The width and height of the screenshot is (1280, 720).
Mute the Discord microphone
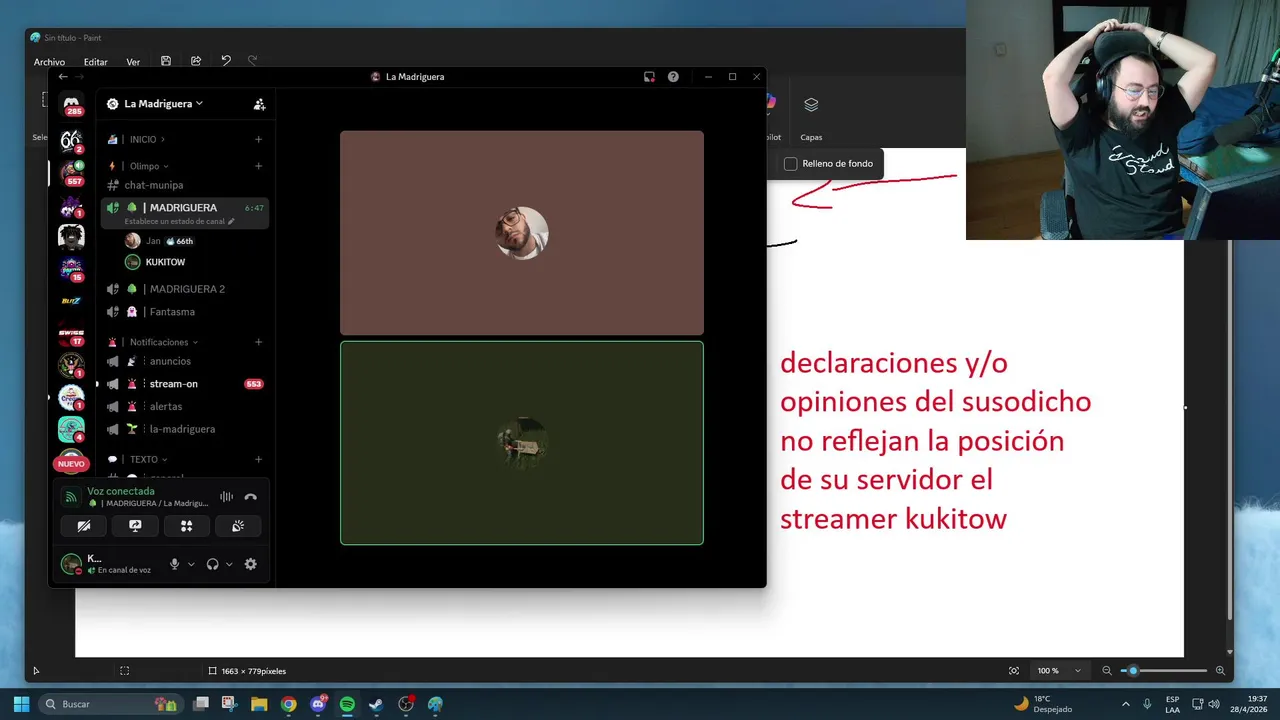tap(174, 564)
